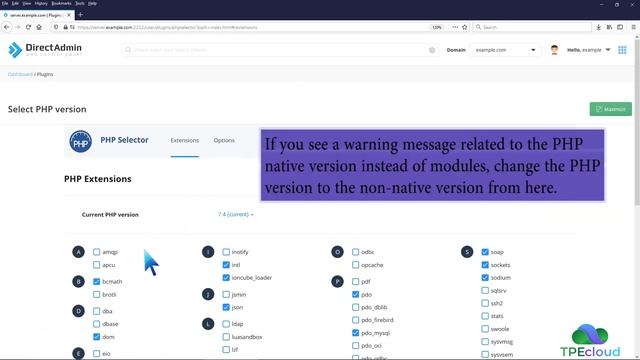
Task: Check the inotify extension
Action: (x=226, y=252)
